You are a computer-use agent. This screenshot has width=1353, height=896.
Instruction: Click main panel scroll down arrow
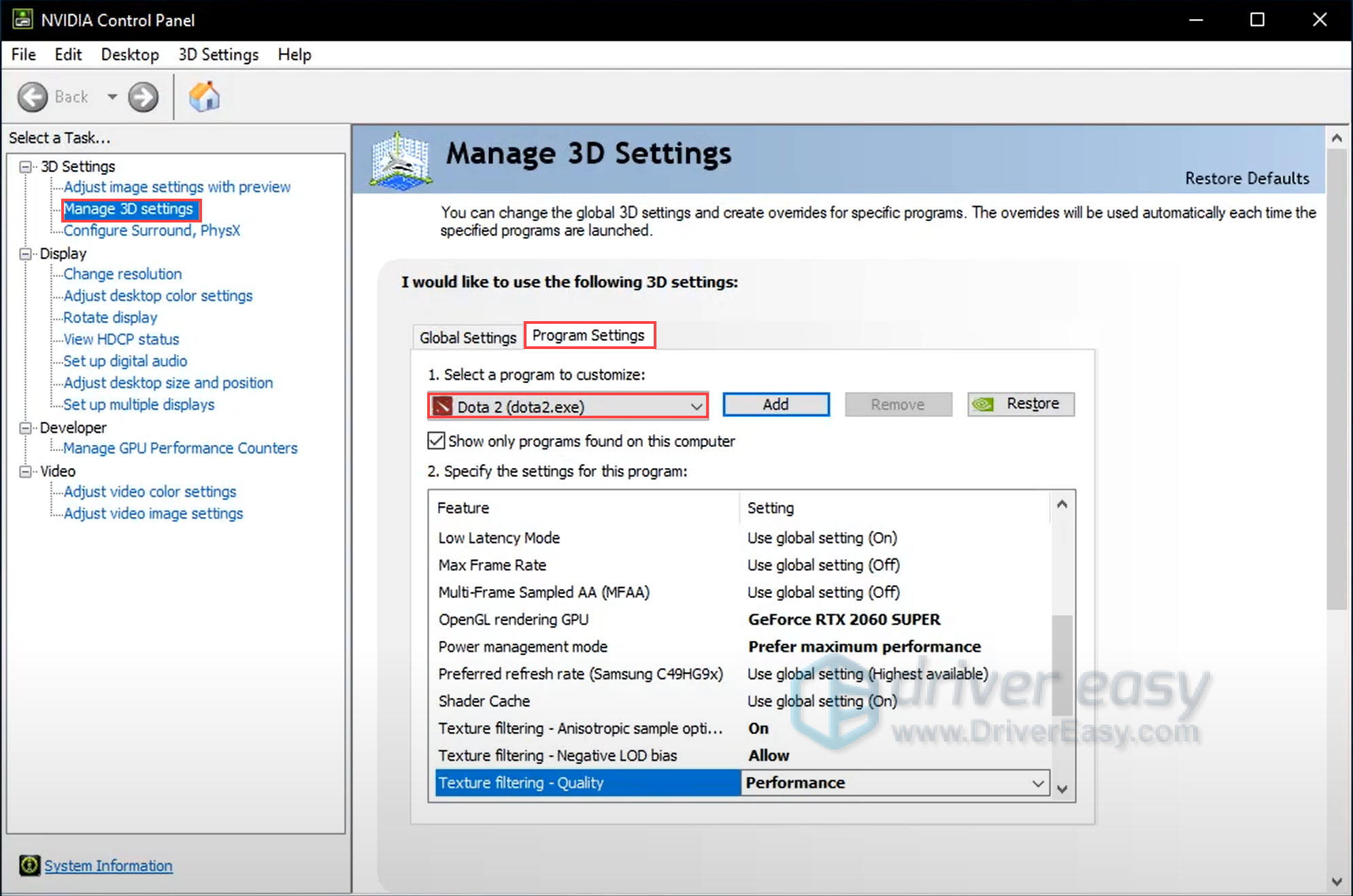tap(1337, 882)
